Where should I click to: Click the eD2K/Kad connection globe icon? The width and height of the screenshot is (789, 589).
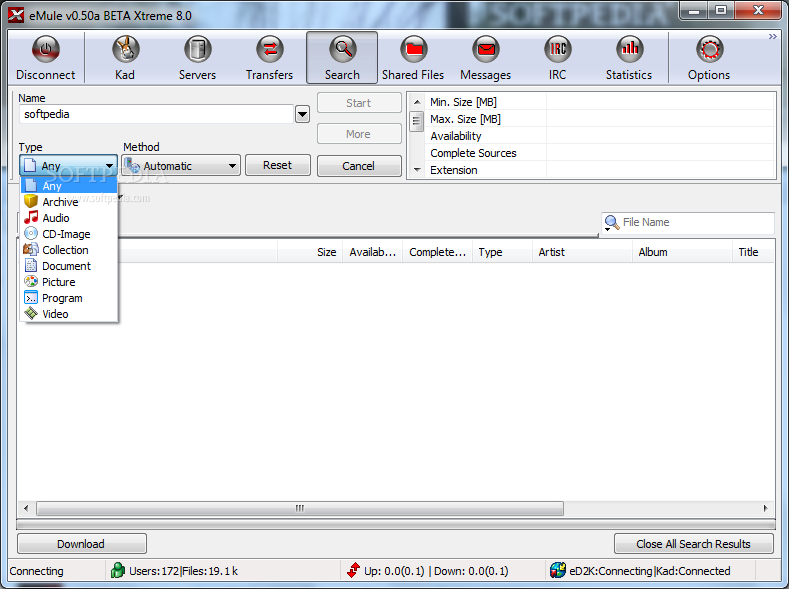[x=558, y=570]
